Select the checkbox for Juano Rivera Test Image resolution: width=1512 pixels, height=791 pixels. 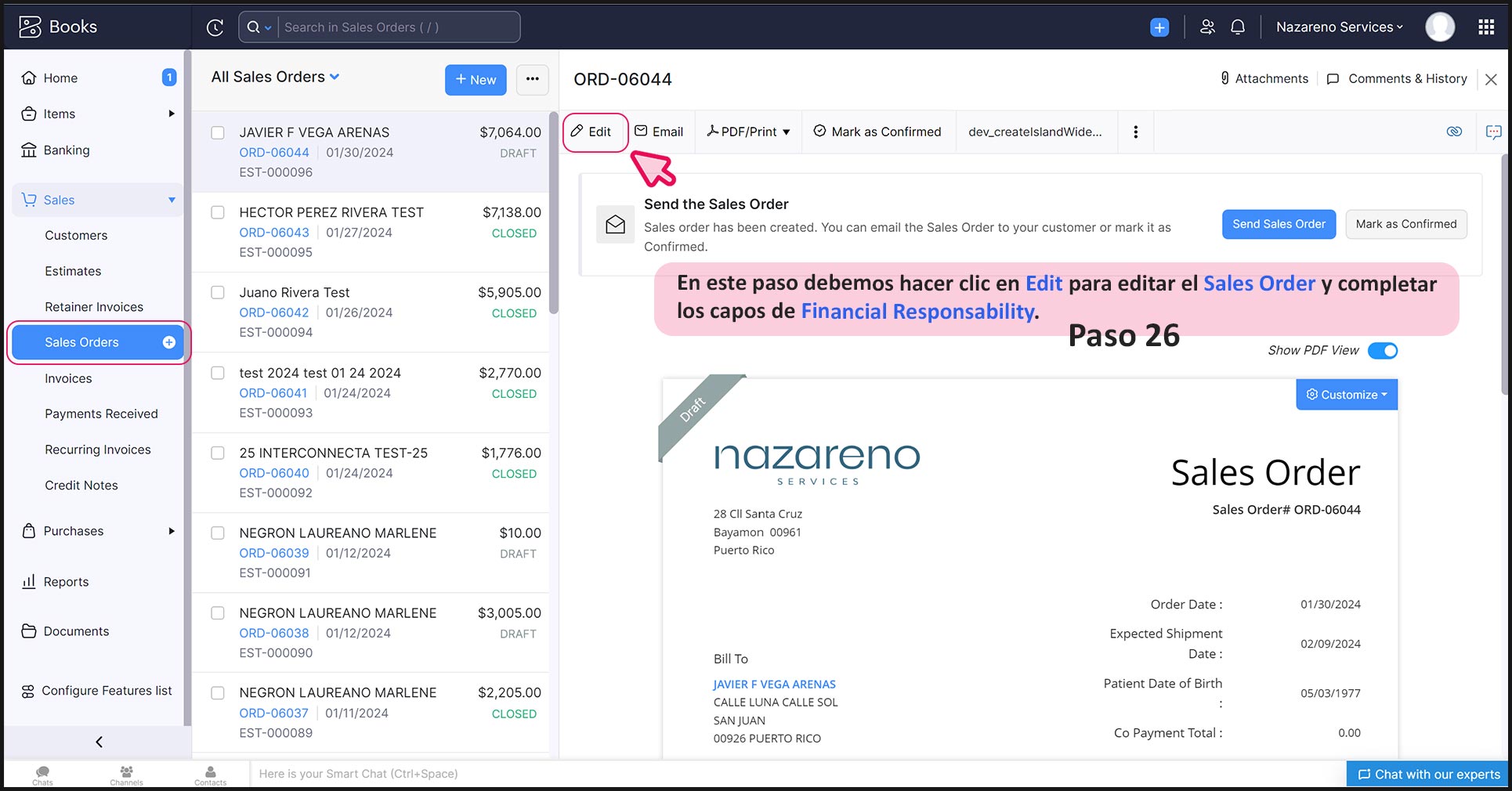tap(218, 293)
